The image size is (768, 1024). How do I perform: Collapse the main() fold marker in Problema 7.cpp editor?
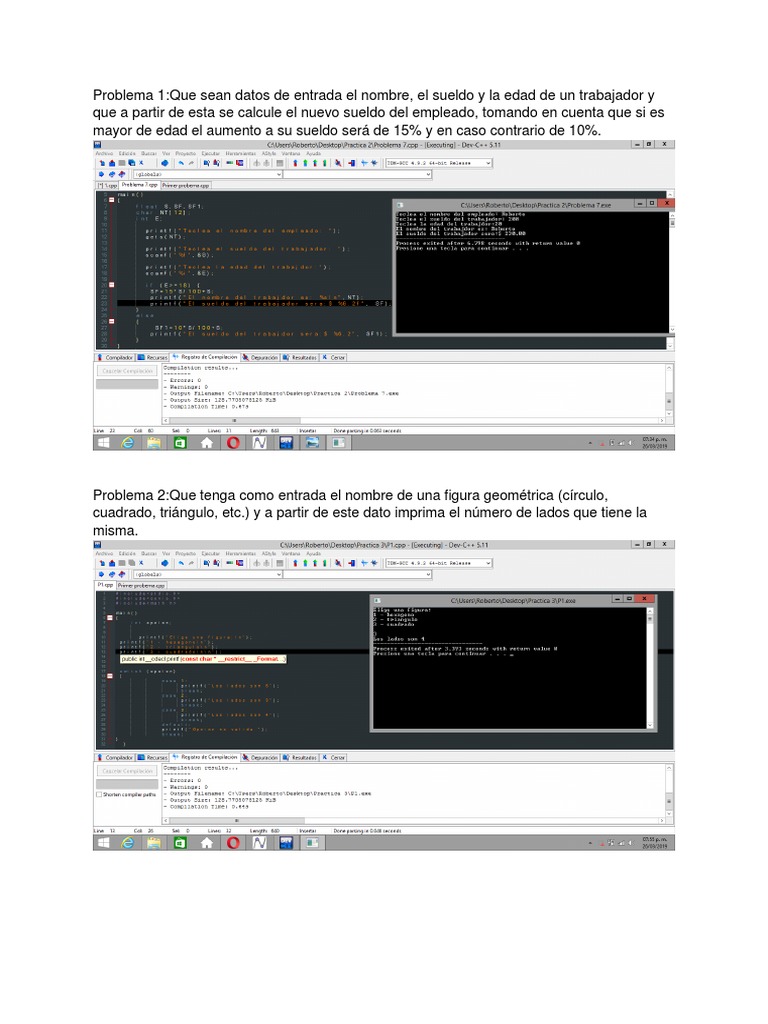(x=112, y=200)
